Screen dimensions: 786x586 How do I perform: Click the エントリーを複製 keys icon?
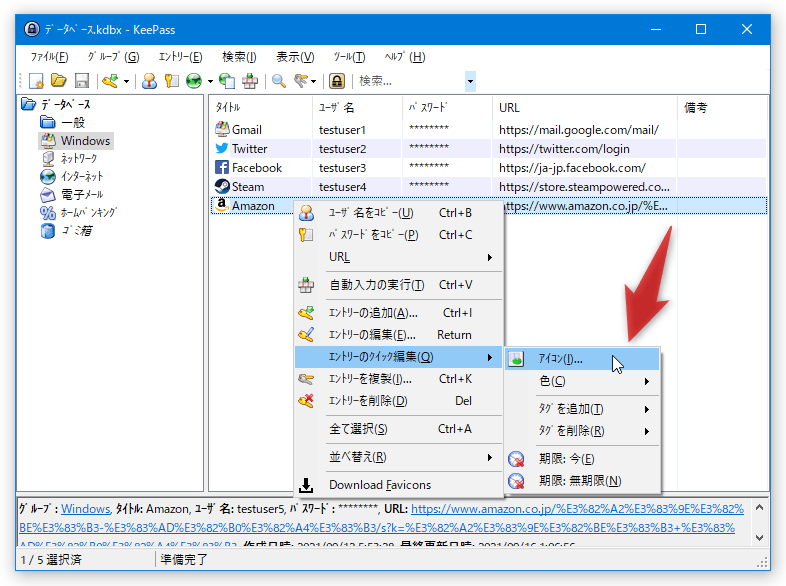(x=306, y=379)
